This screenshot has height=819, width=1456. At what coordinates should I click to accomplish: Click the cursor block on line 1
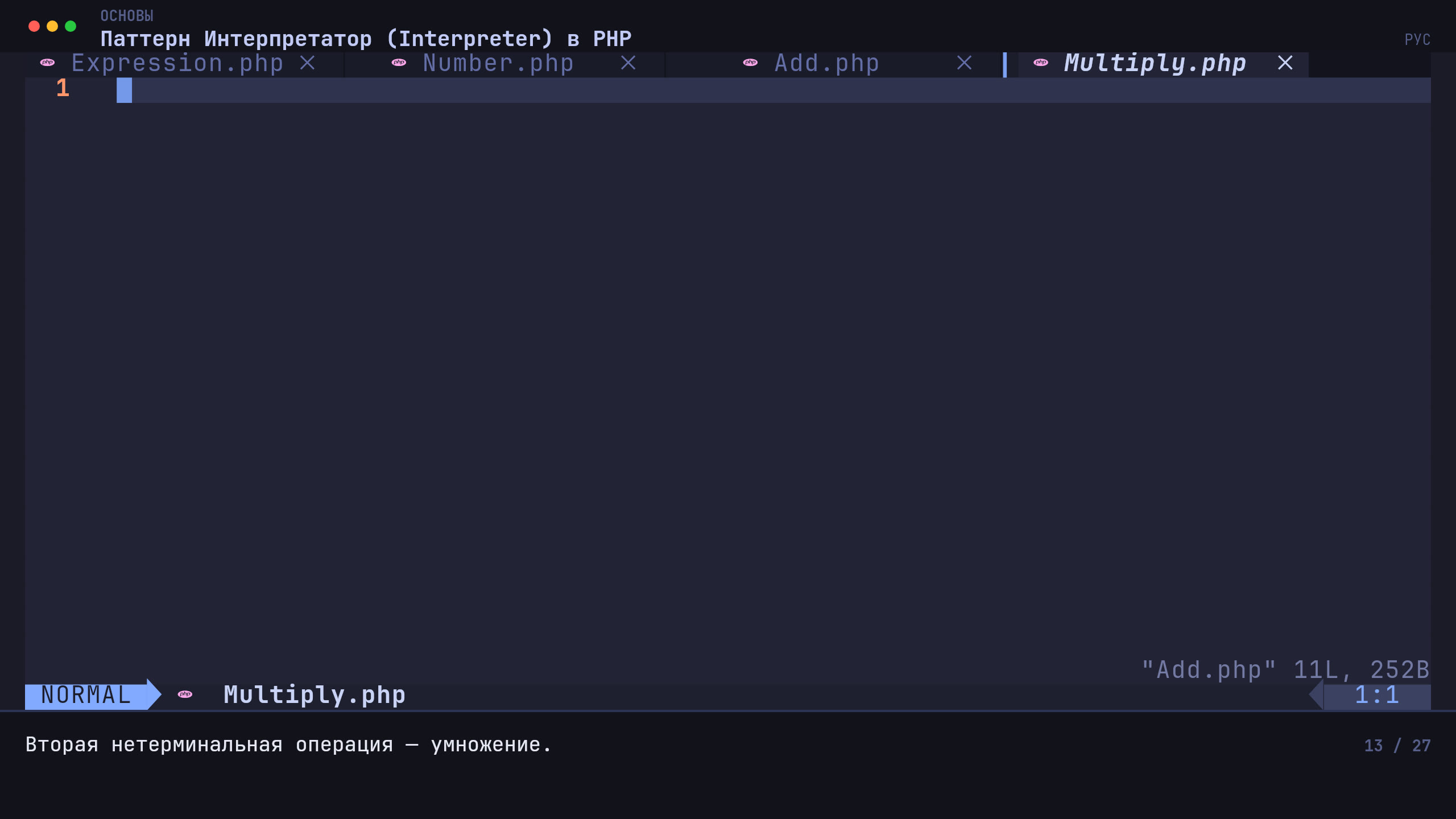tap(124, 90)
